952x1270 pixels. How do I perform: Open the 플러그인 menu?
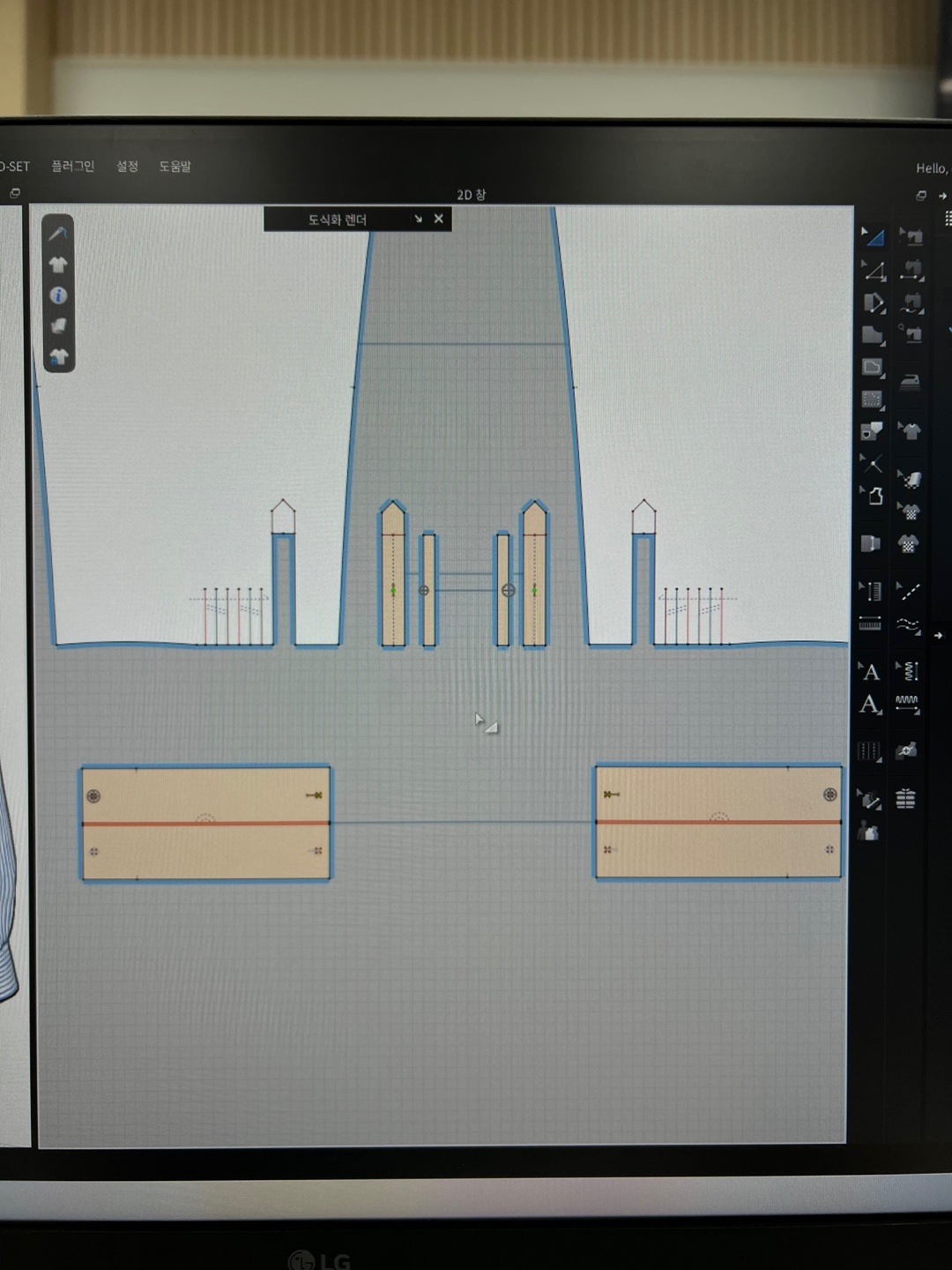click(x=72, y=166)
